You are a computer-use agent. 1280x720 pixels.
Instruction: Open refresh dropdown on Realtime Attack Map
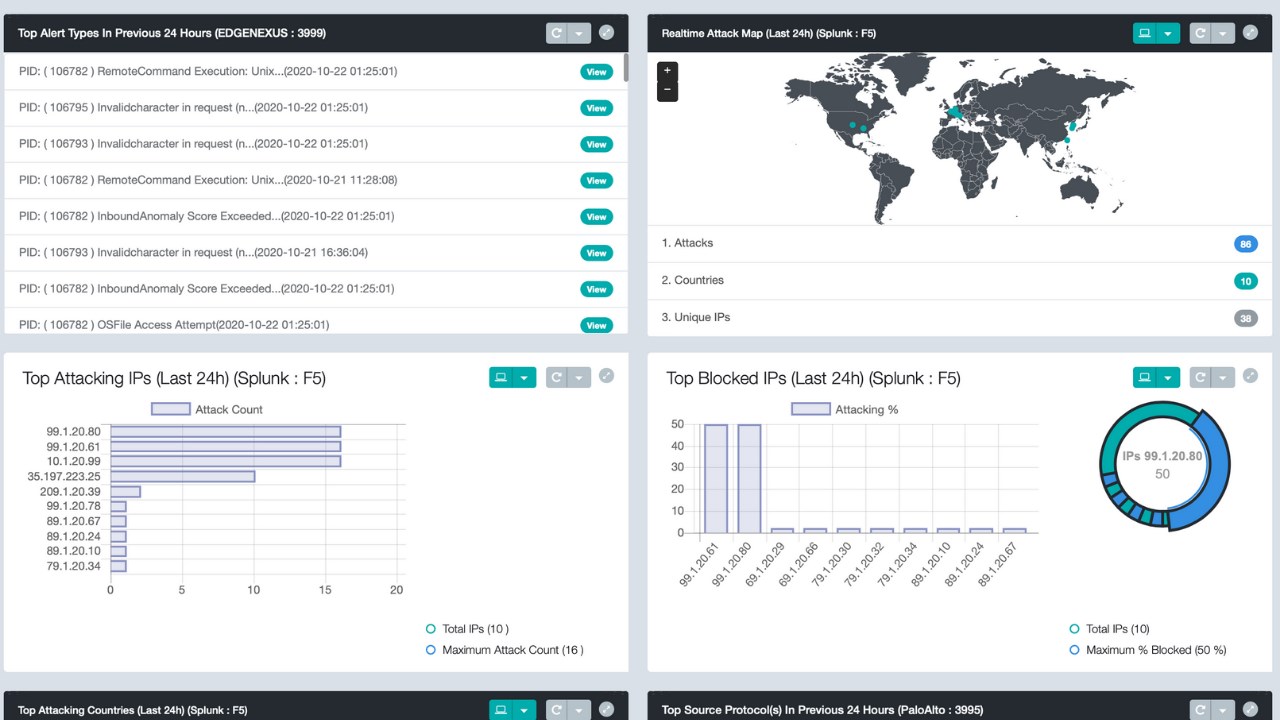(x=1223, y=33)
